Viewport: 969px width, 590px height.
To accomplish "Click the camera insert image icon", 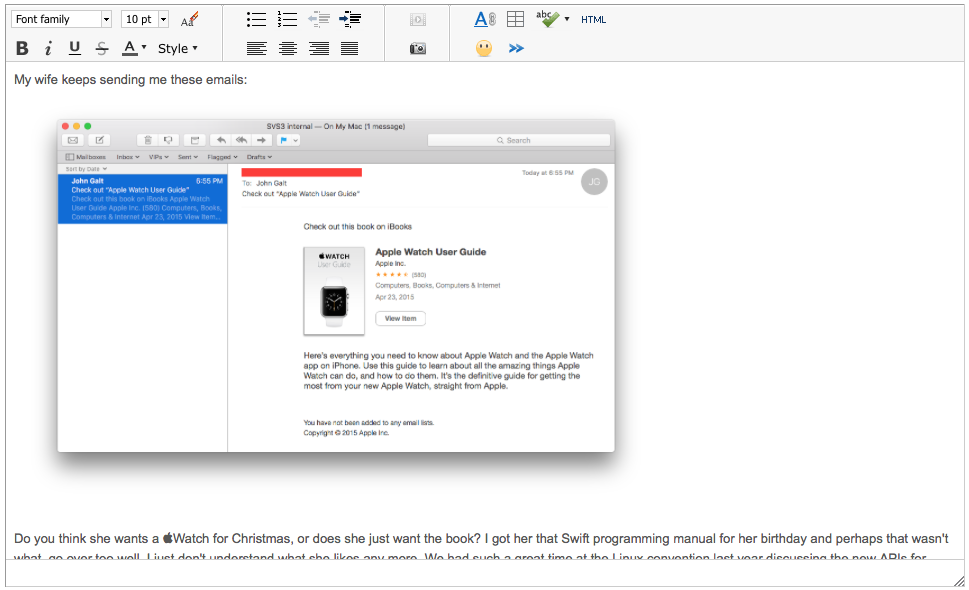I will point(418,48).
